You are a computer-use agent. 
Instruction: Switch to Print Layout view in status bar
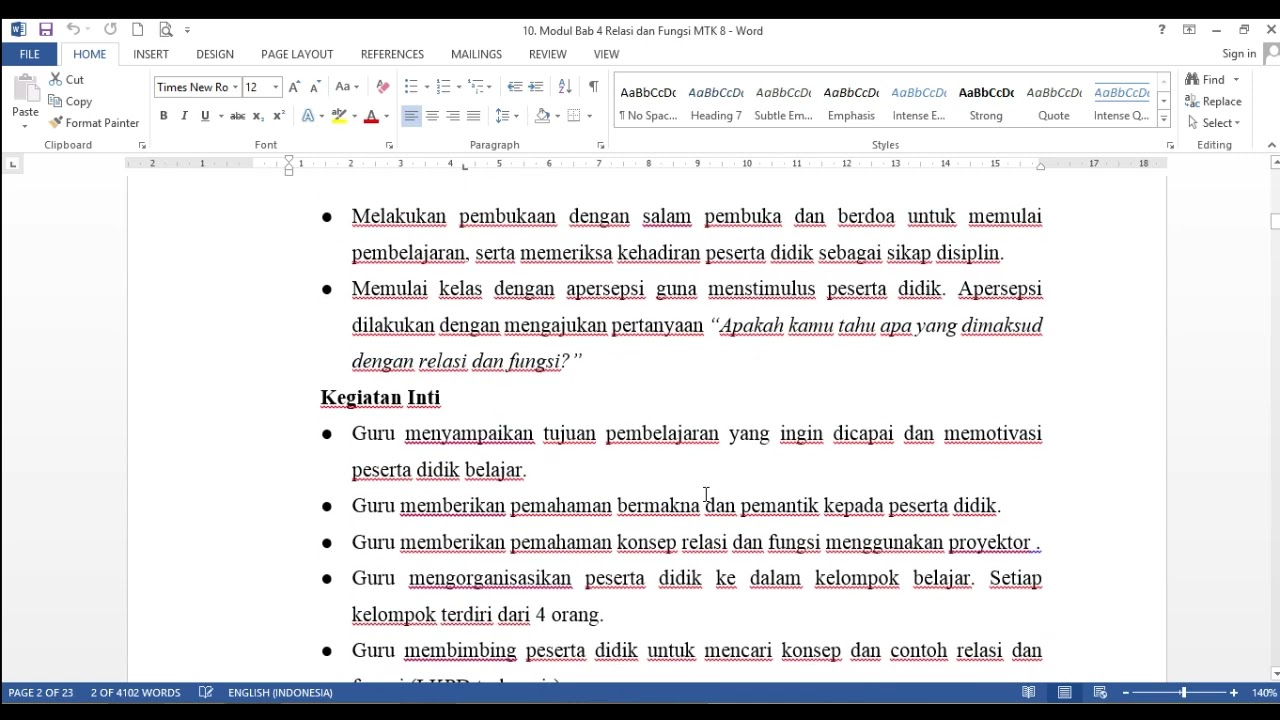coord(1065,692)
